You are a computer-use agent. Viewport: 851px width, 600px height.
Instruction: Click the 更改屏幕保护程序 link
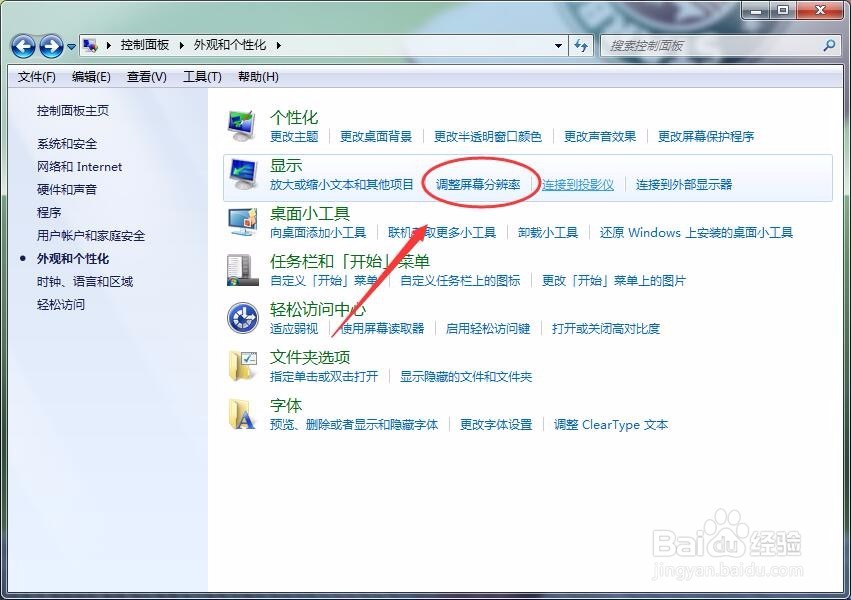[706, 136]
